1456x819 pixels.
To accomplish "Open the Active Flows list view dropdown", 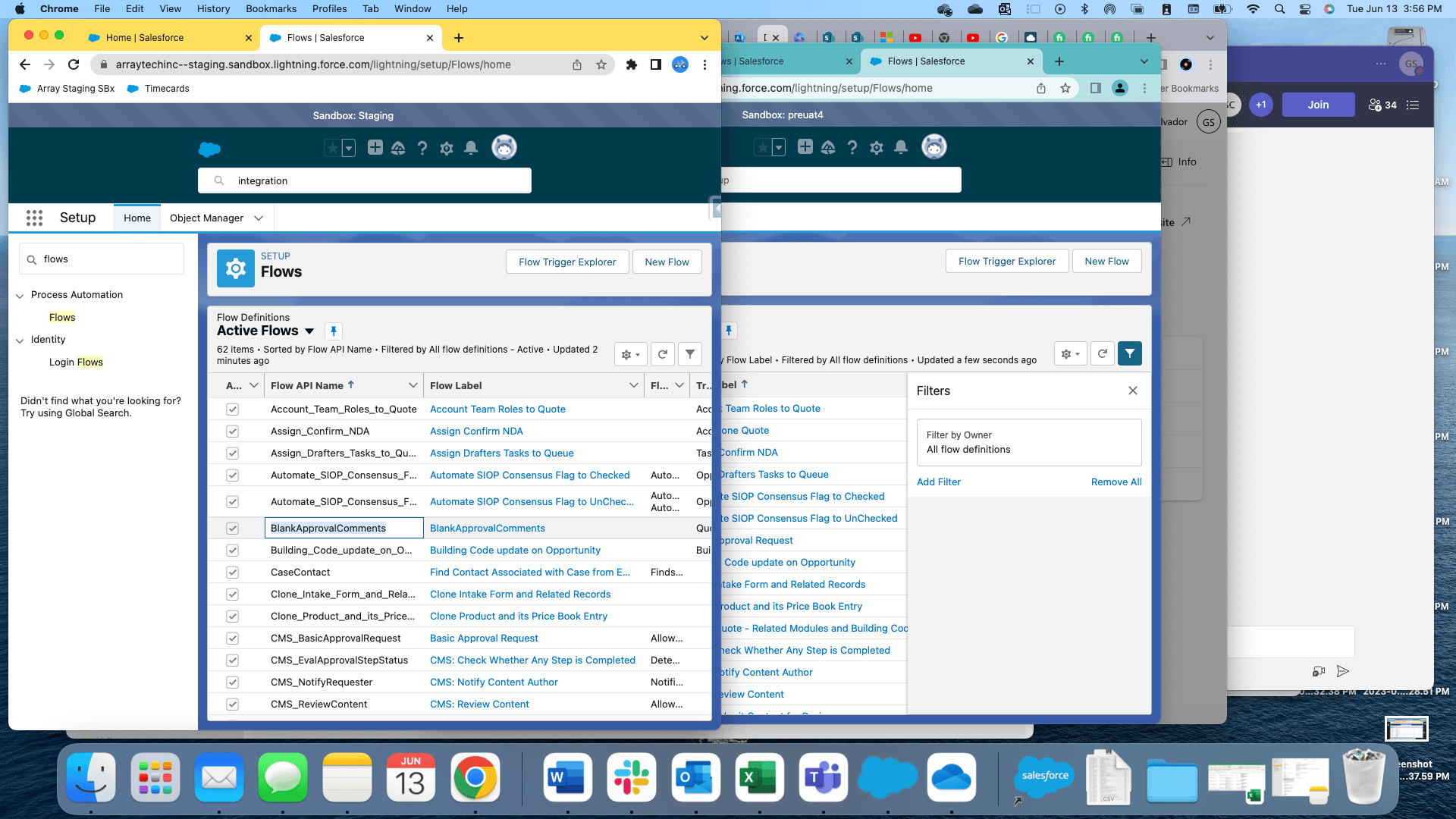I will pos(309,331).
